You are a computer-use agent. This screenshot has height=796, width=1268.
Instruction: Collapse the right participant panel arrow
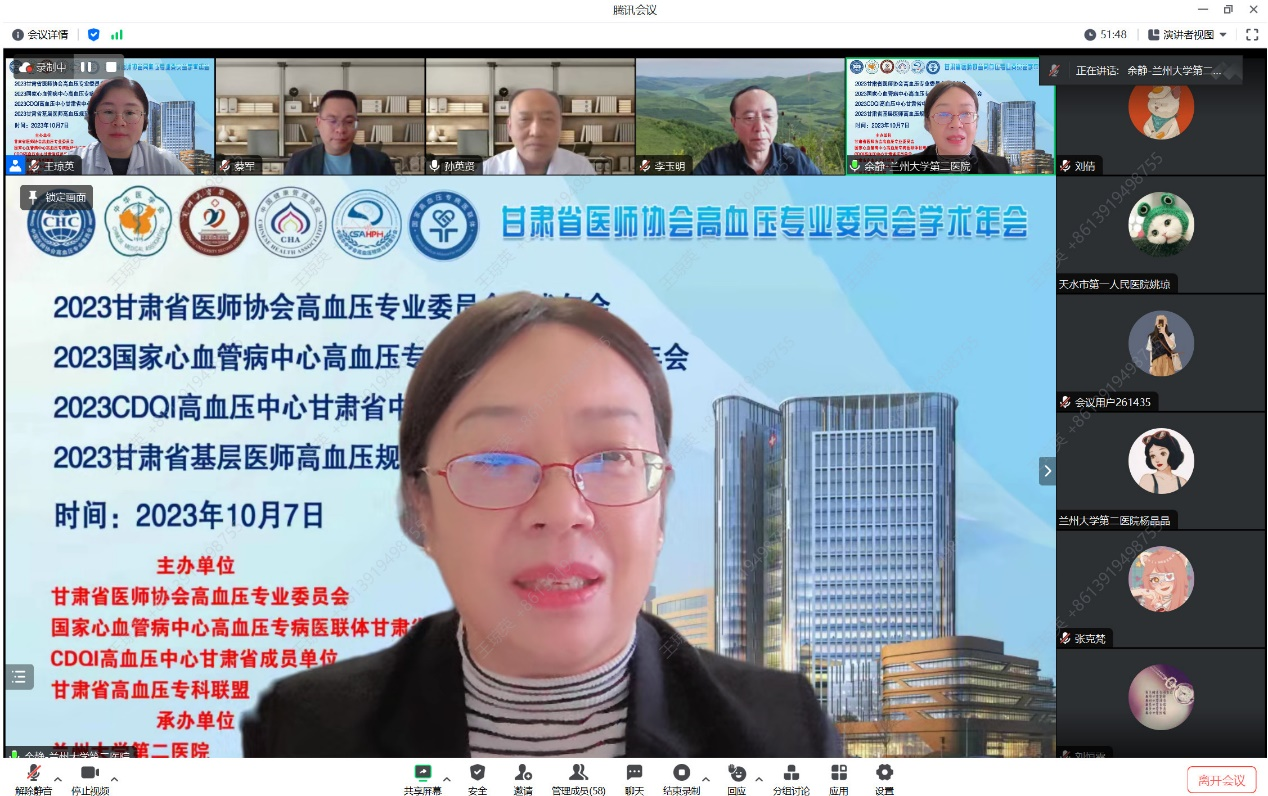tap(1047, 470)
